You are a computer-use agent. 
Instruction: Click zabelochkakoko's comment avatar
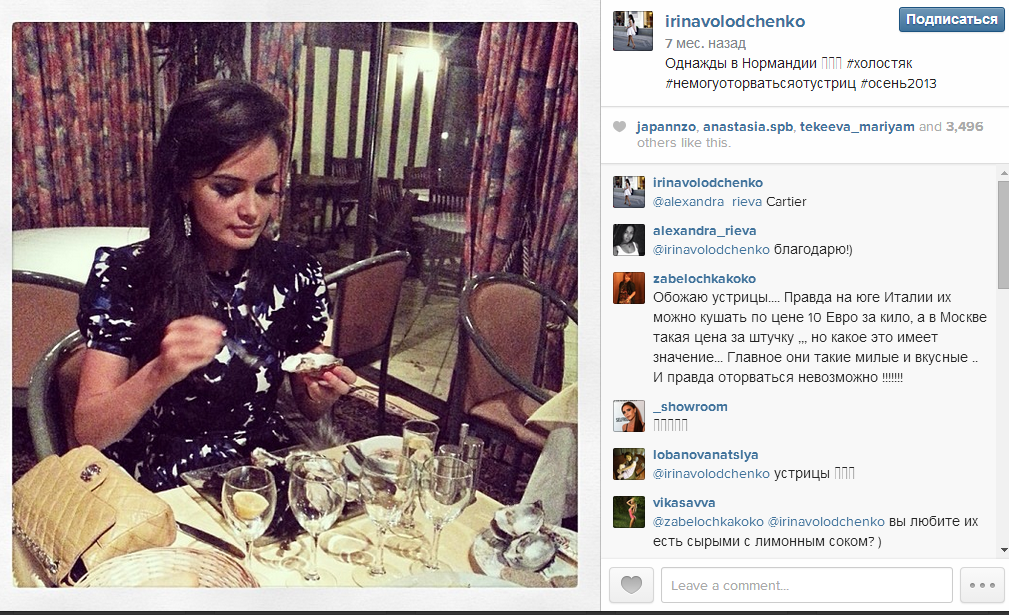(x=629, y=288)
